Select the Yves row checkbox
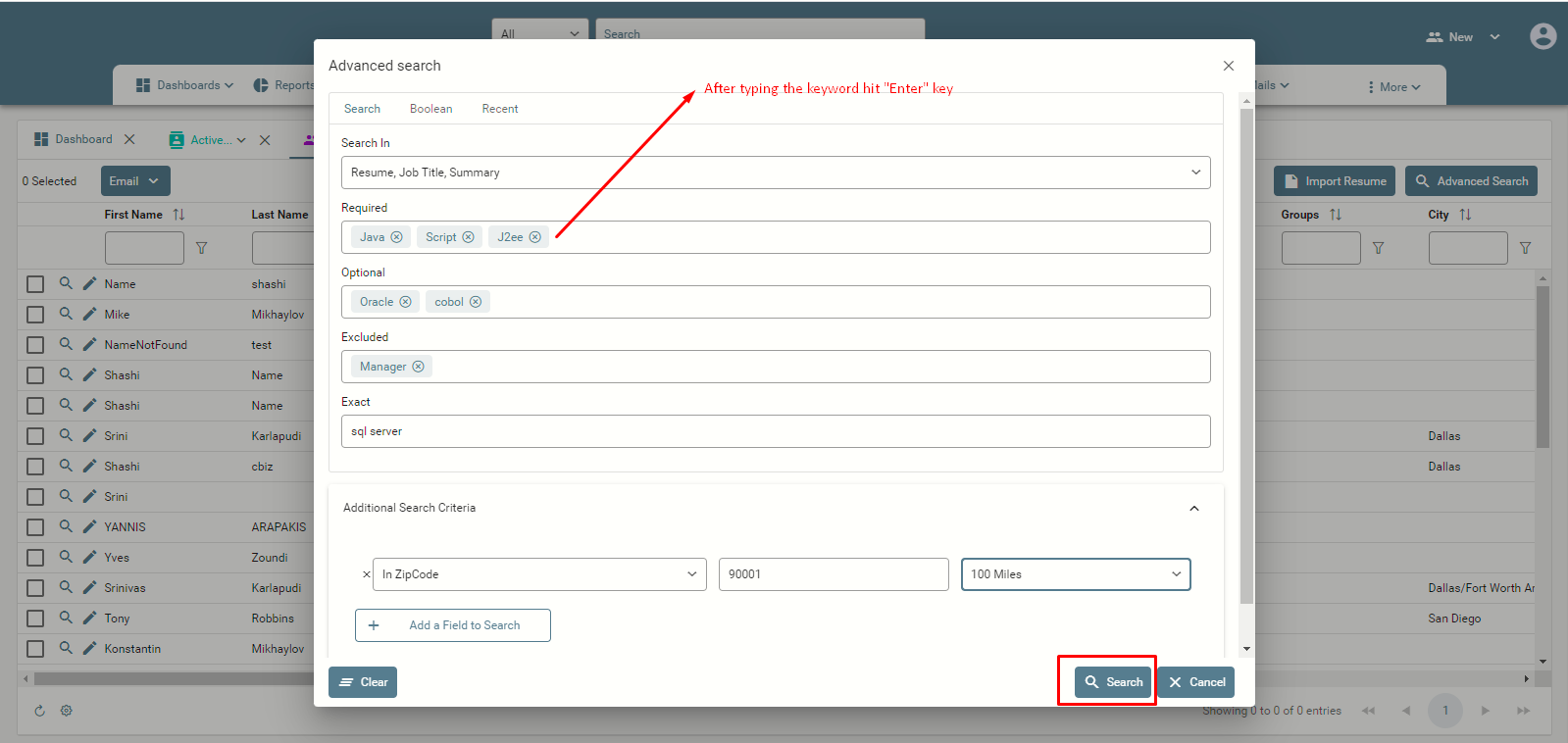The height and width of the screenshot is (743, 1568). 35,558
